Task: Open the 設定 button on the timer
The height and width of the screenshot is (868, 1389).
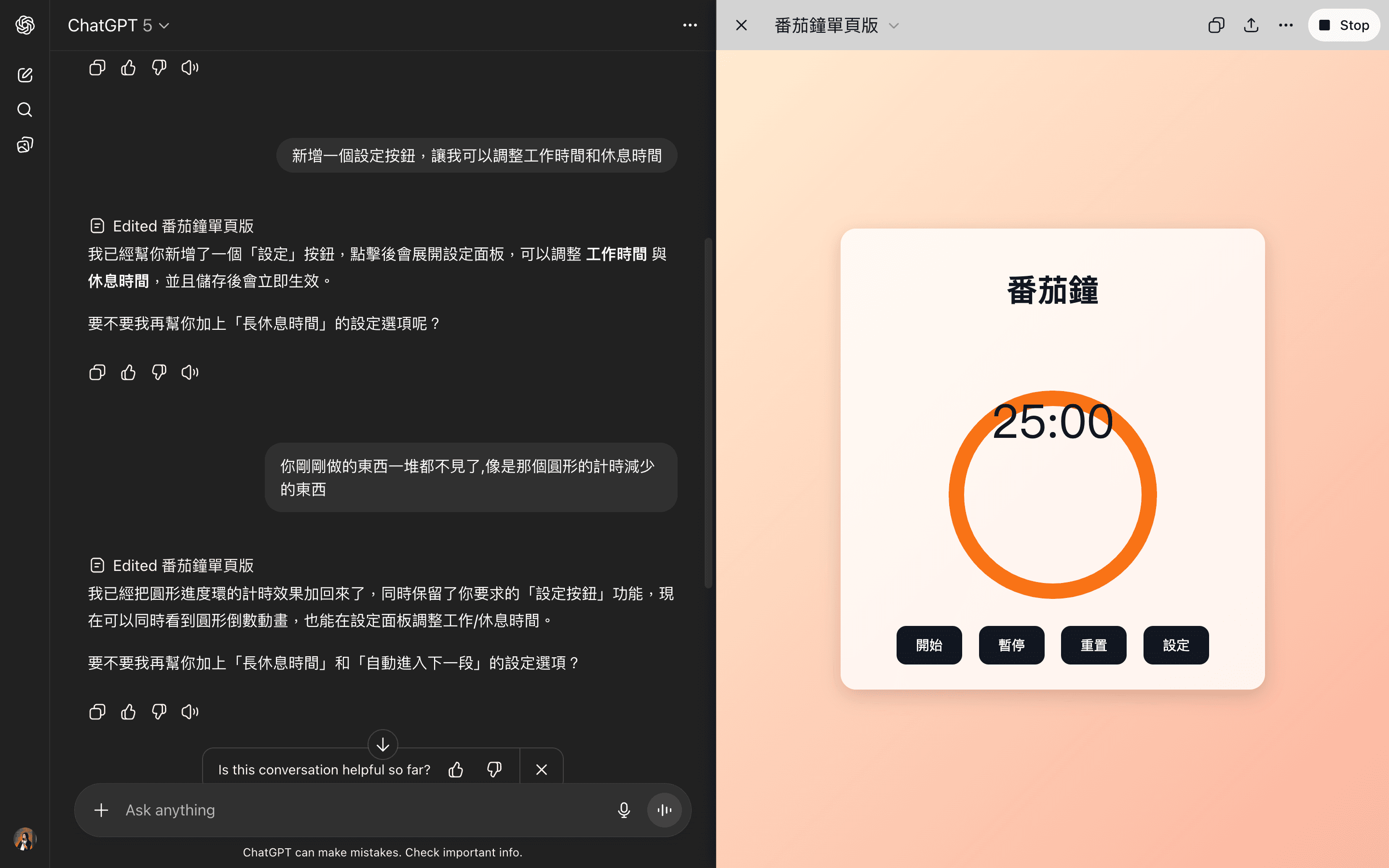Action: pos(1176,645)
